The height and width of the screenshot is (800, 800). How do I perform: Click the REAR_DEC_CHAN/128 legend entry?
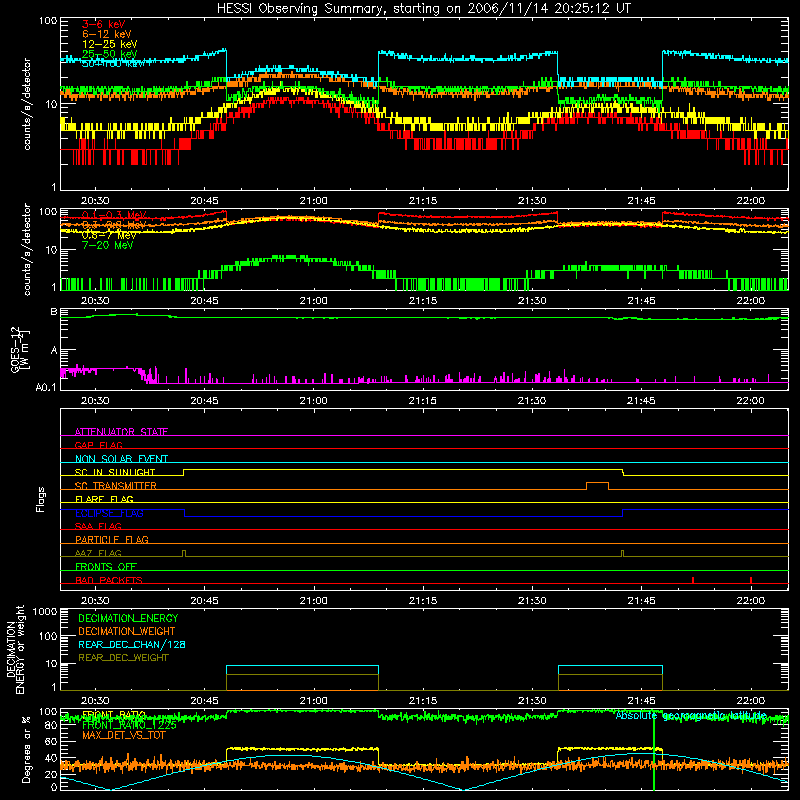(132, 645)
